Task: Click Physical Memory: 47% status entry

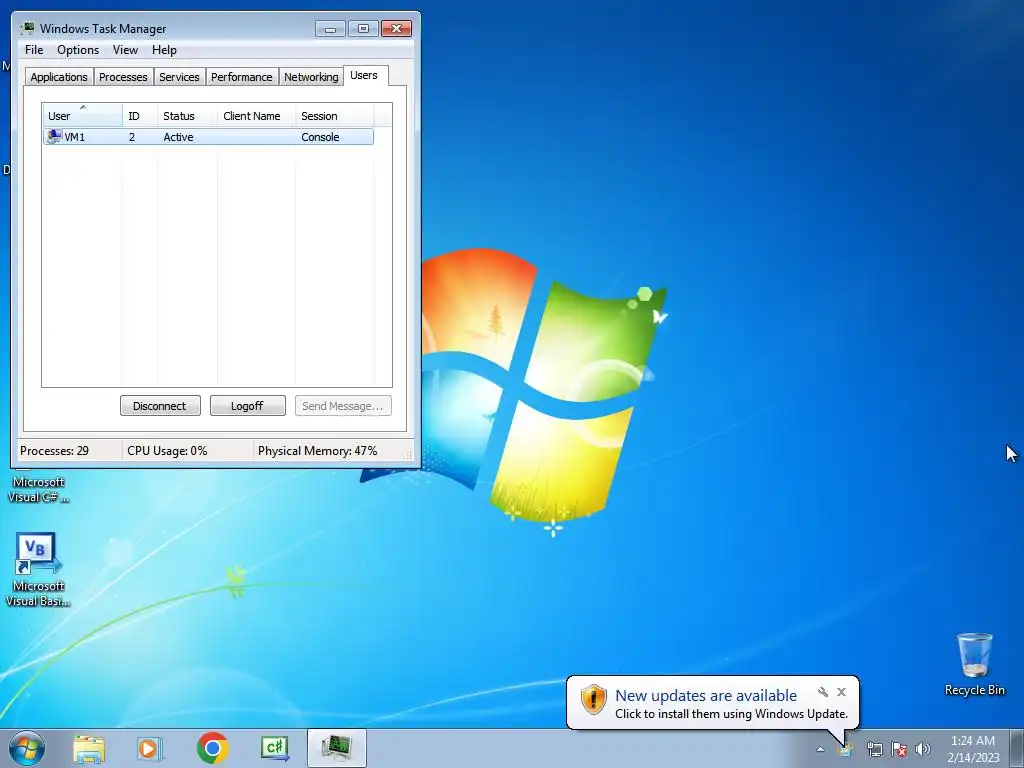Action: coord(317,451)
